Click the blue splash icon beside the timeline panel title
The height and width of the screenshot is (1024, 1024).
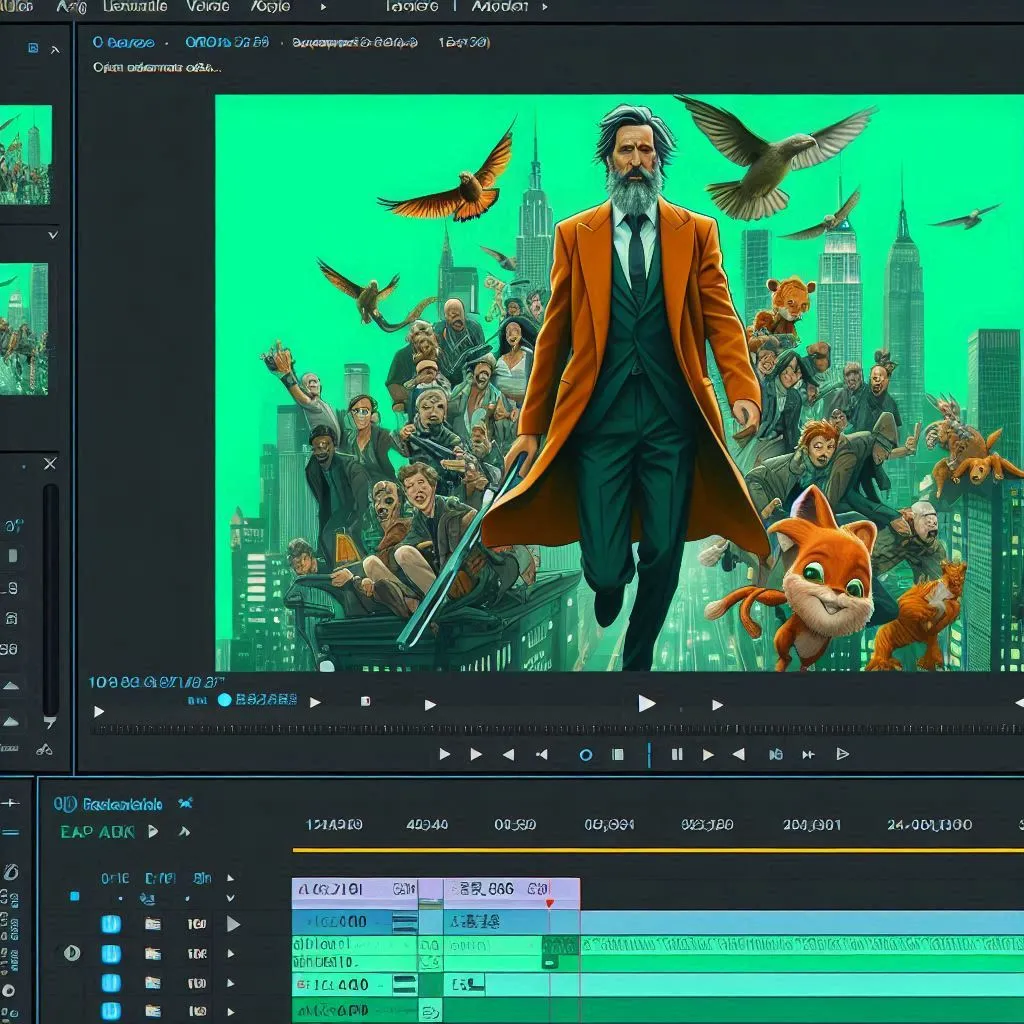[185, 803]
